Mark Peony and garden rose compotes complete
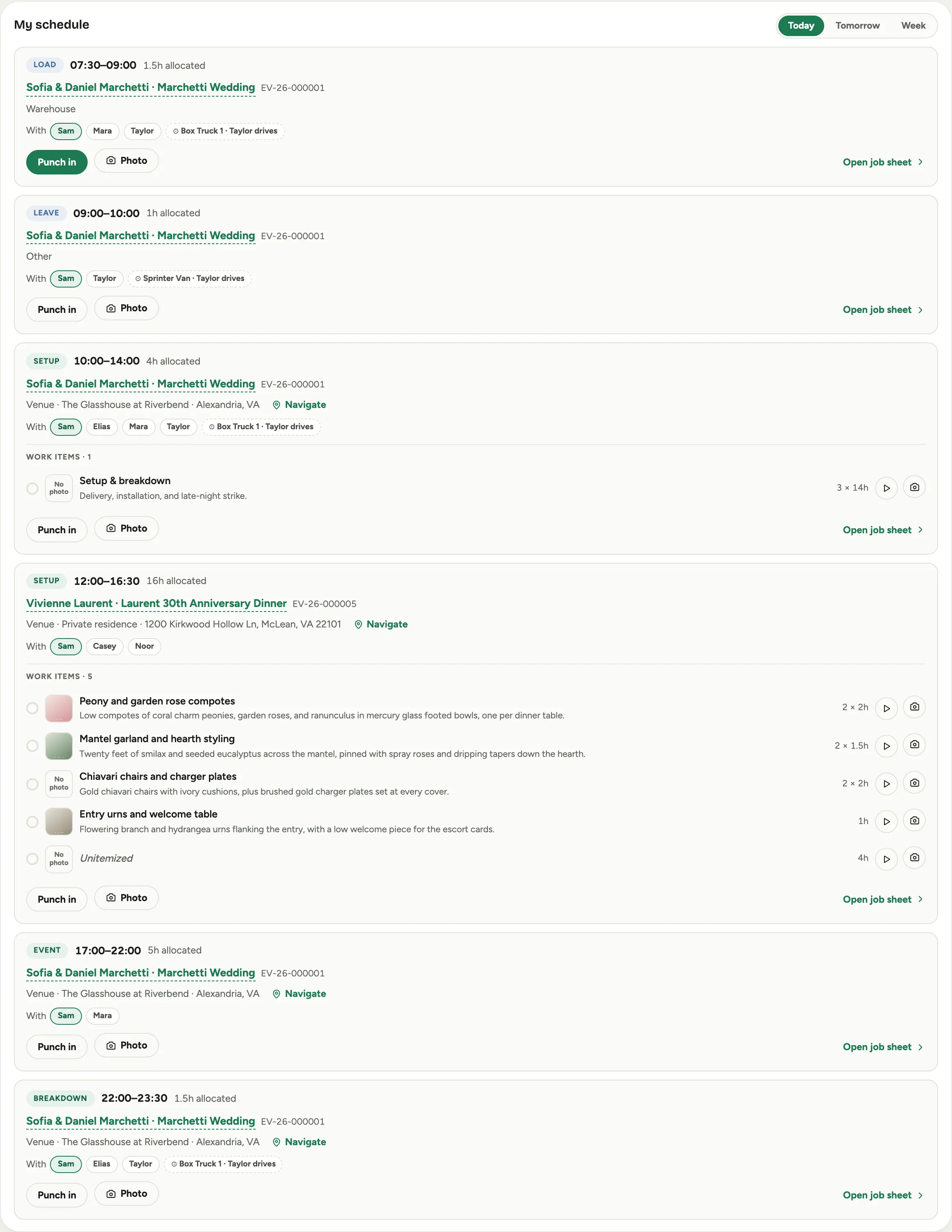The height and width of the screenshot is (1232, 952). coord(33,708)
